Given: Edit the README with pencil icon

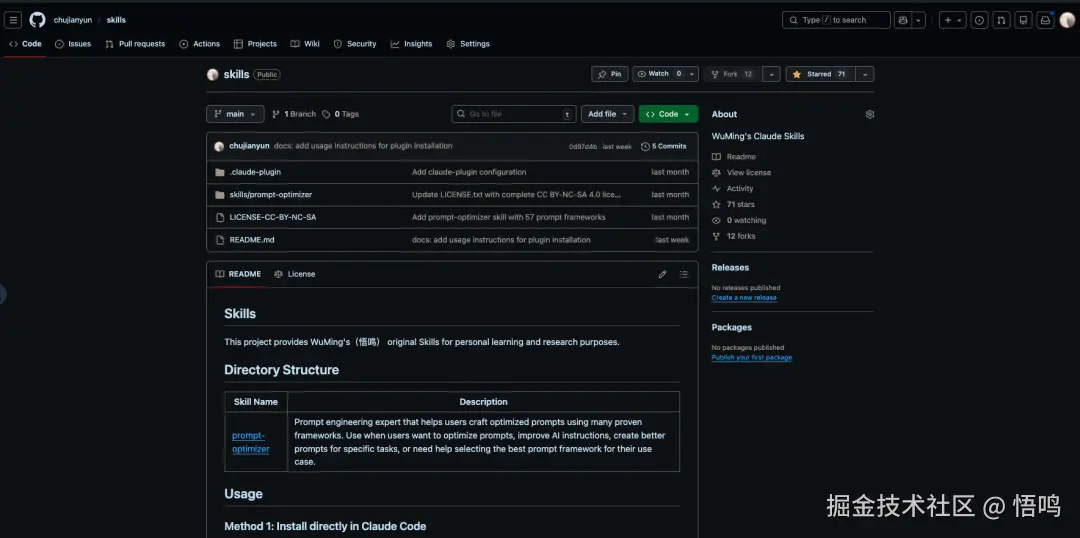Looking at the screenshot, I should tap(662, 274).
